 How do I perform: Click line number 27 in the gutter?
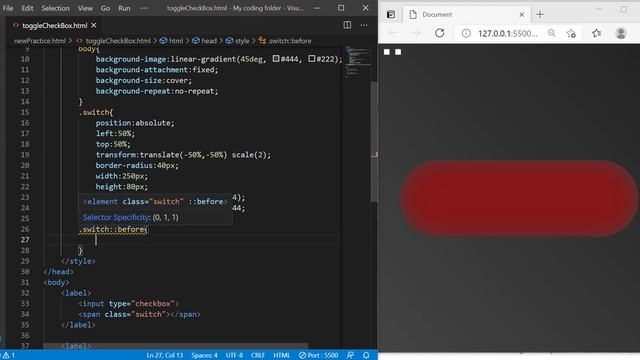point(25,240)
